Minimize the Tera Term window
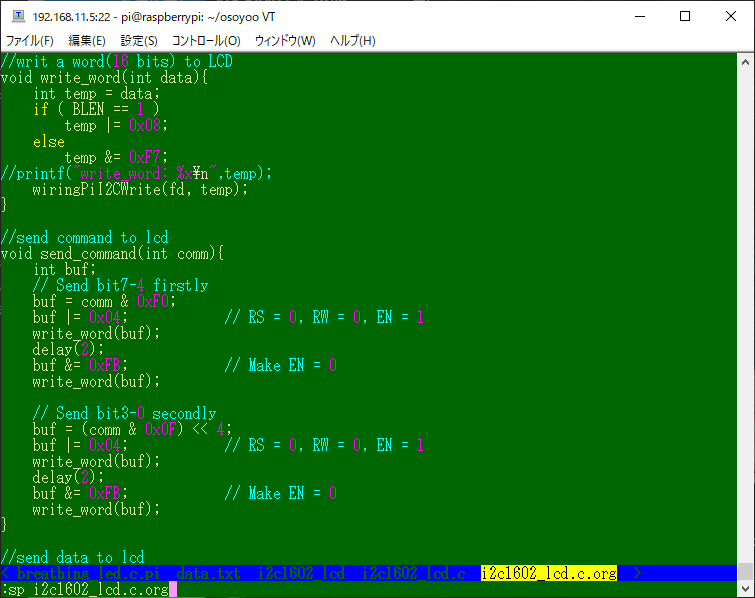This screenshot has height=598, width=755. (640, 16)
